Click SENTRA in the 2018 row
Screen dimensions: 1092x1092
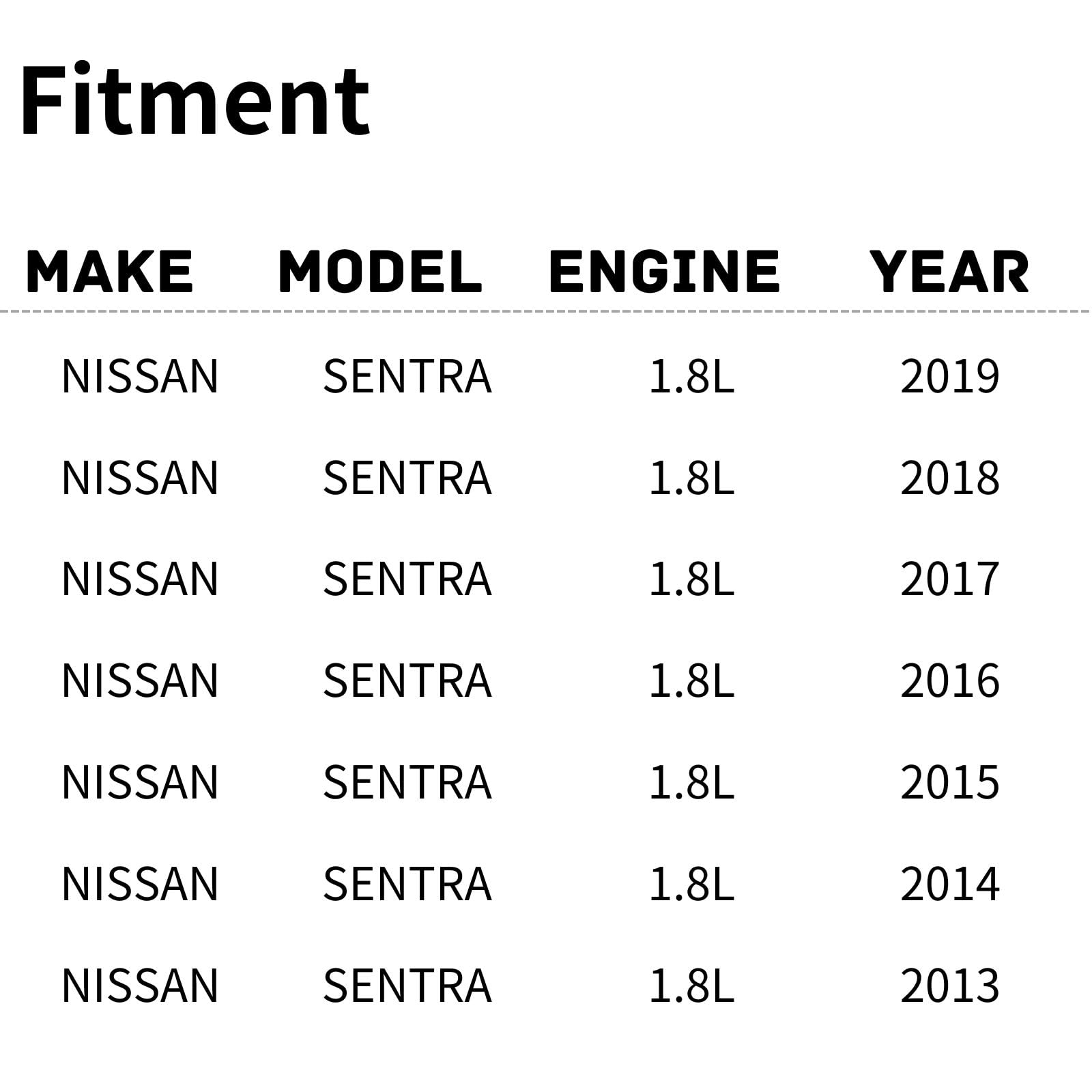click(x=407, y=478)
